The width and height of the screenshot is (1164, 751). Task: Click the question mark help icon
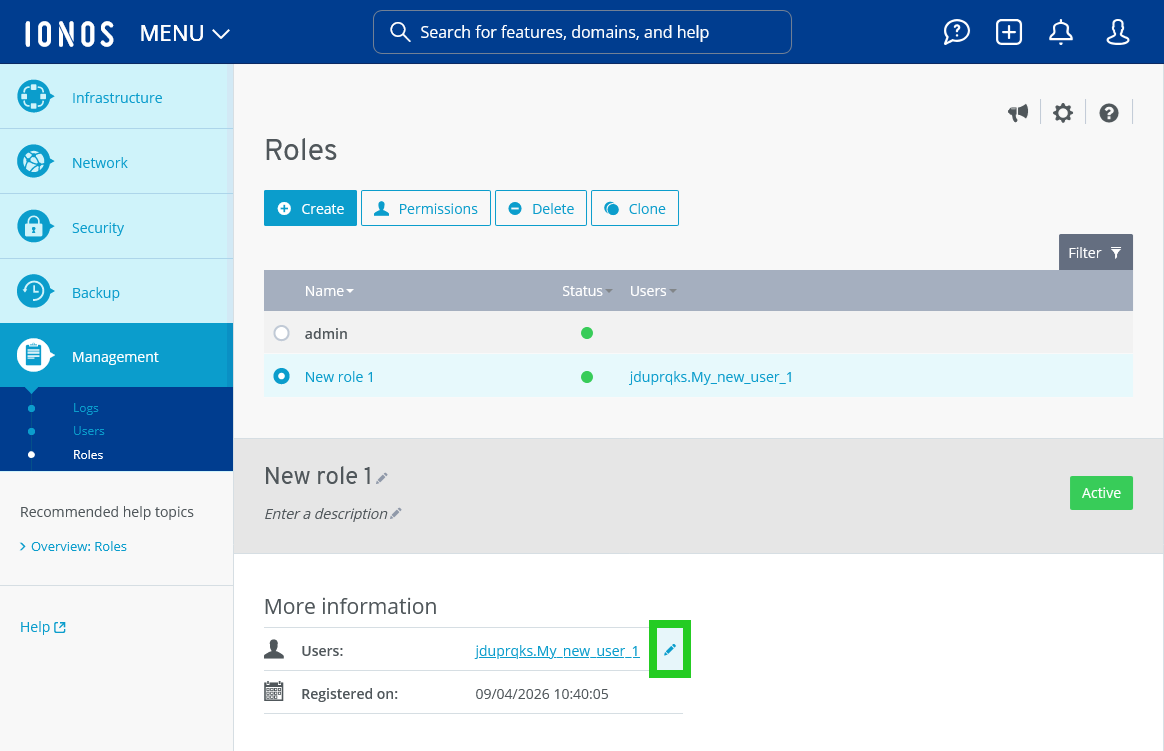tap(1108, 112)
